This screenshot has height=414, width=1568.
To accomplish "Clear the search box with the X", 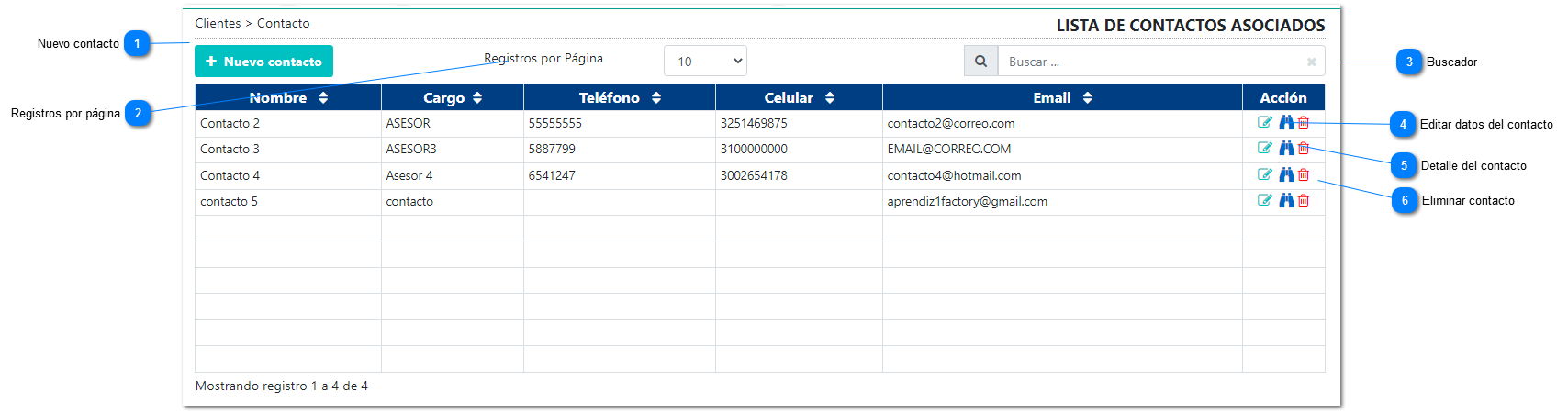I will [x=1311, y=62].
